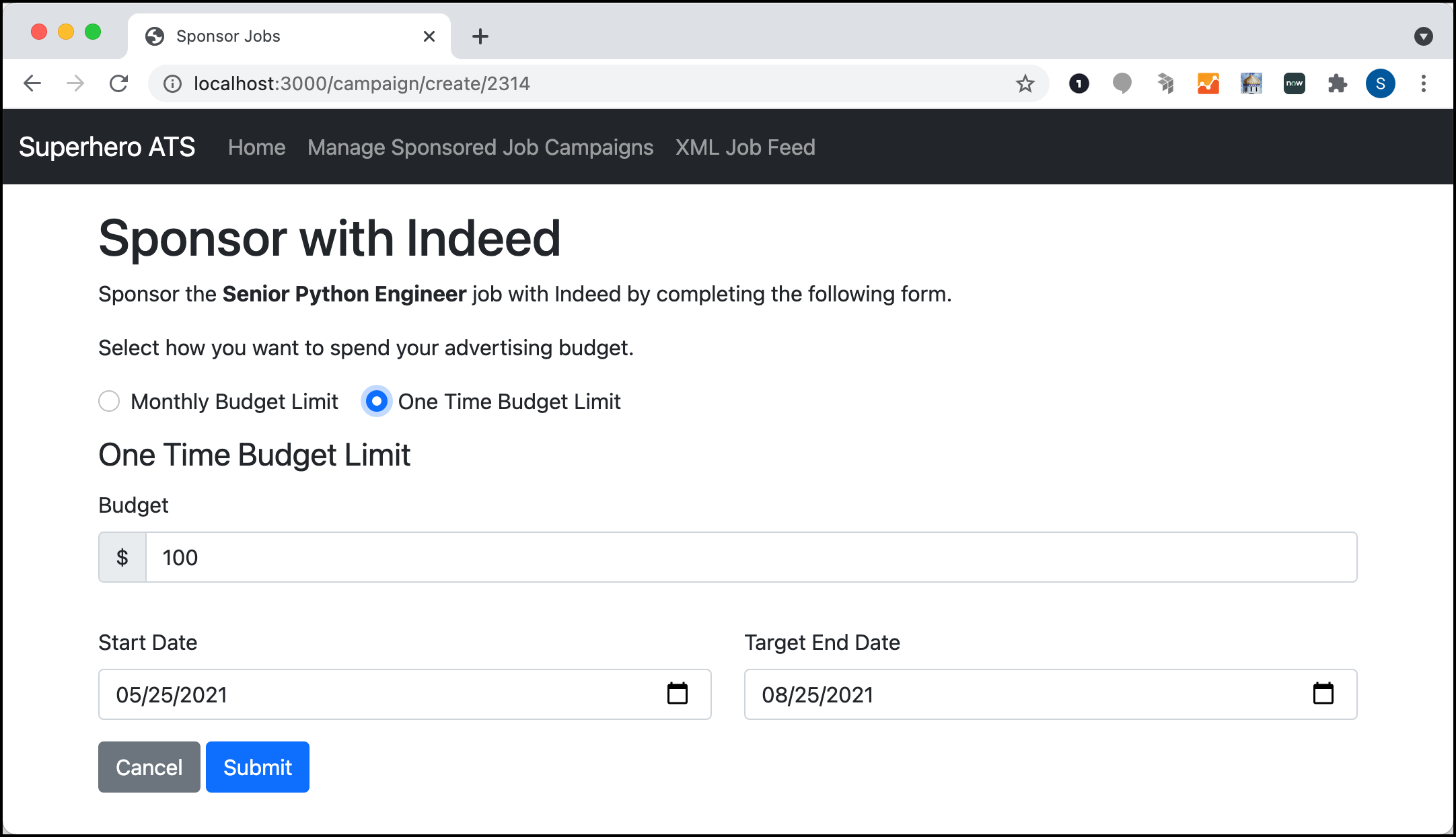
Task: Click the Budget amount input field
Action: pos(752,557)
